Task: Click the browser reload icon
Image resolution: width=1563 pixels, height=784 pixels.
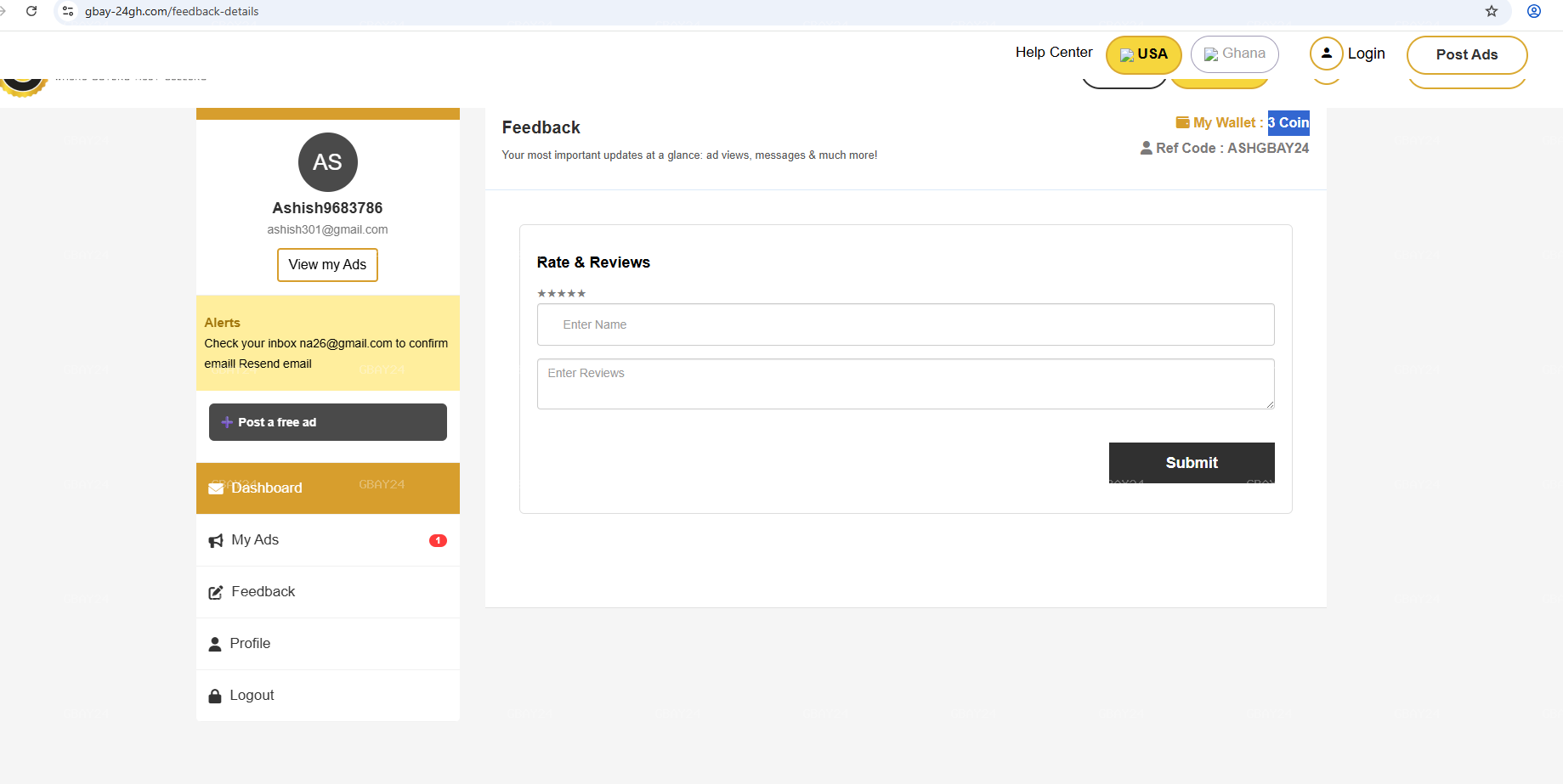Action: click(31, 11)
